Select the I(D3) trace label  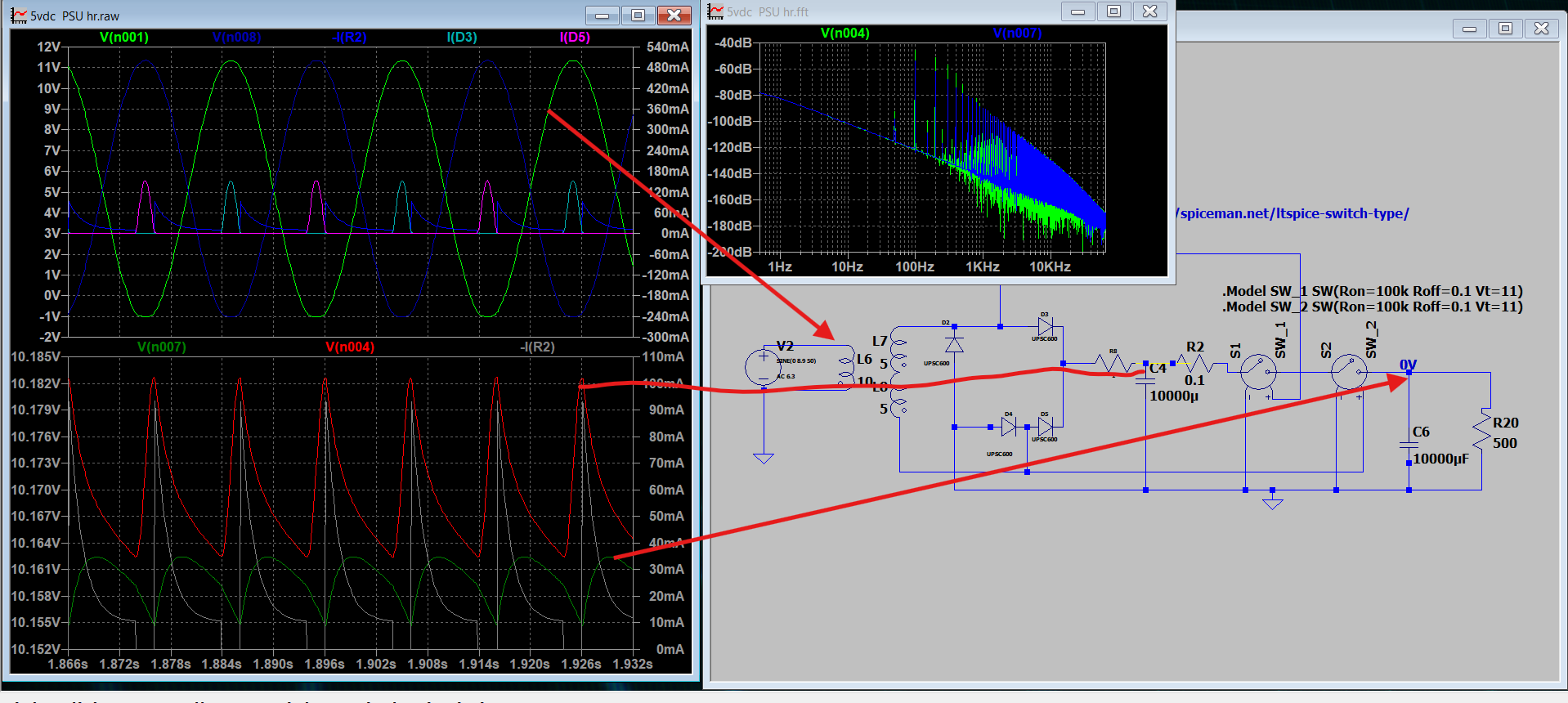462,37
